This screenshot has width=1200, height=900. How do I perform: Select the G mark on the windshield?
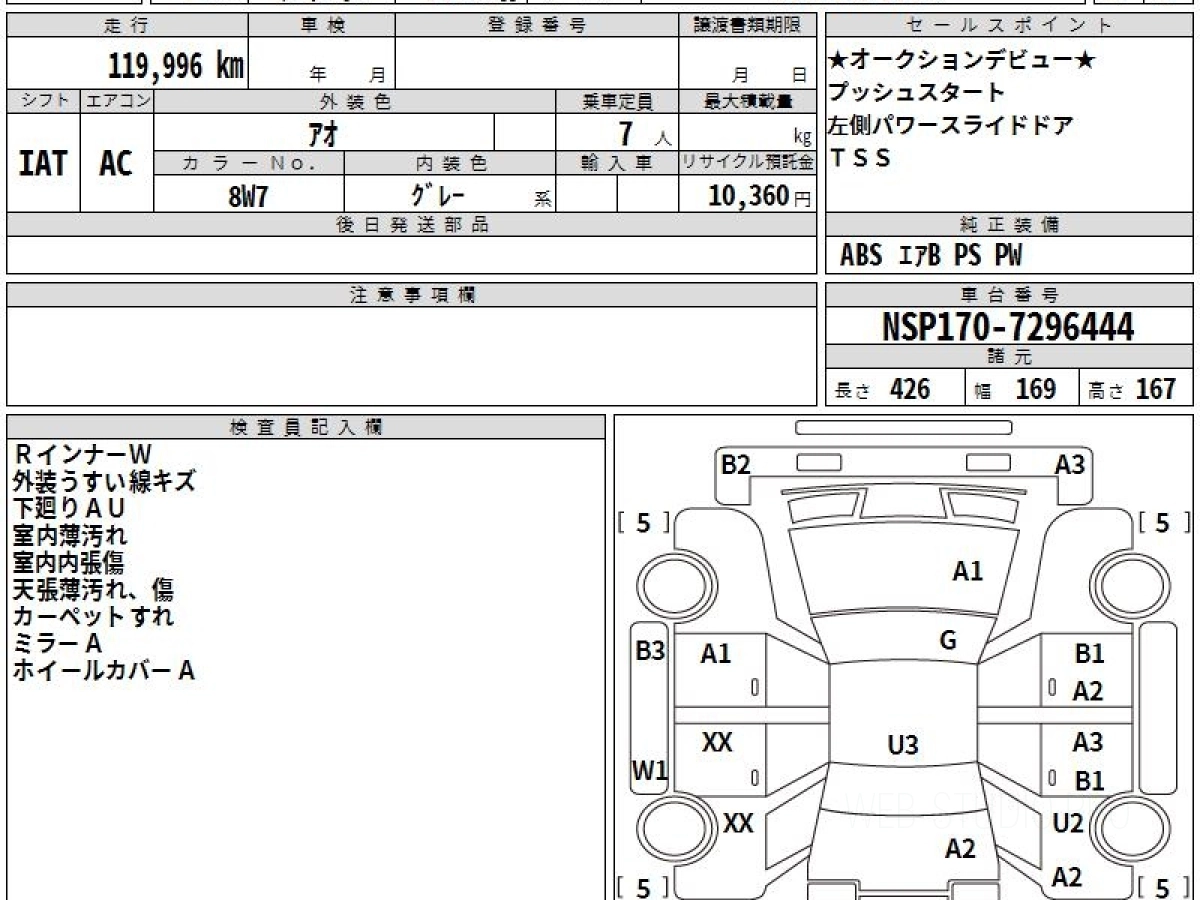click(948, 641)
